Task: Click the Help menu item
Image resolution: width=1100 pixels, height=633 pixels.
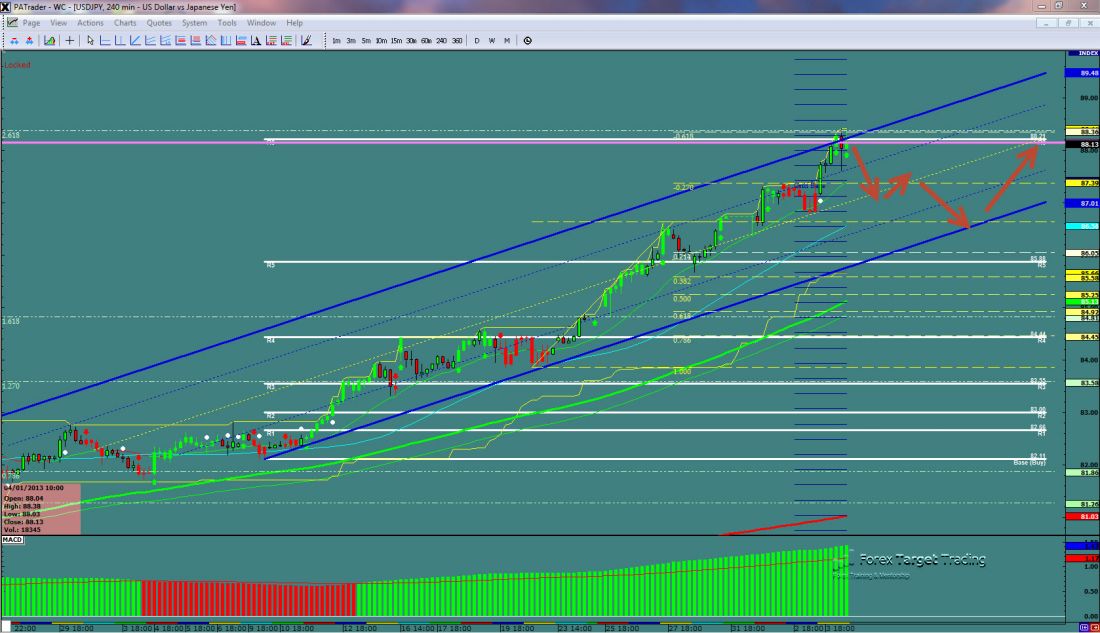Action: (294, 22)
